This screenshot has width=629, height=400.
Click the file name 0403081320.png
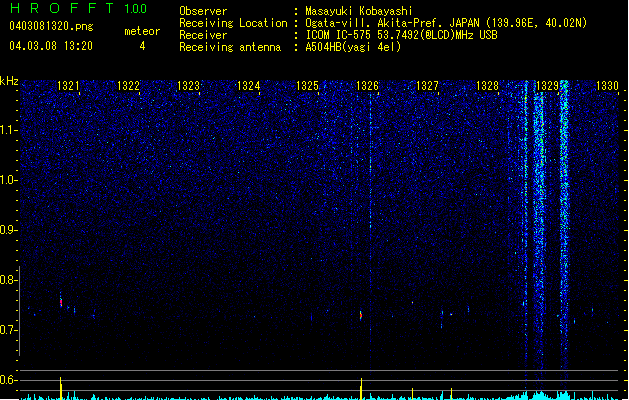tap(51, 27)
